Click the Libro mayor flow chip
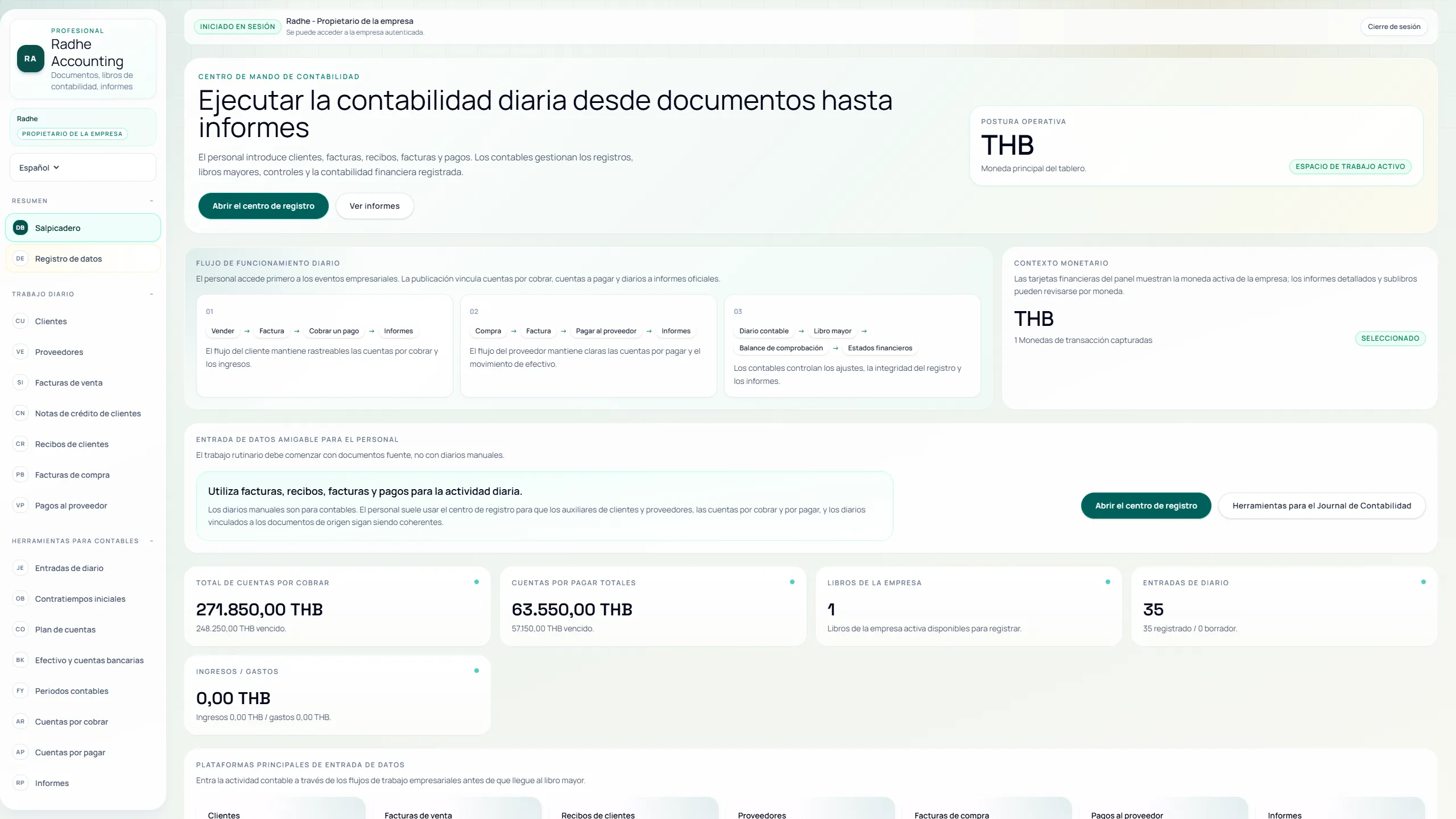Image resolution: width=1456 pixels, height=819 pixels. 833,331
